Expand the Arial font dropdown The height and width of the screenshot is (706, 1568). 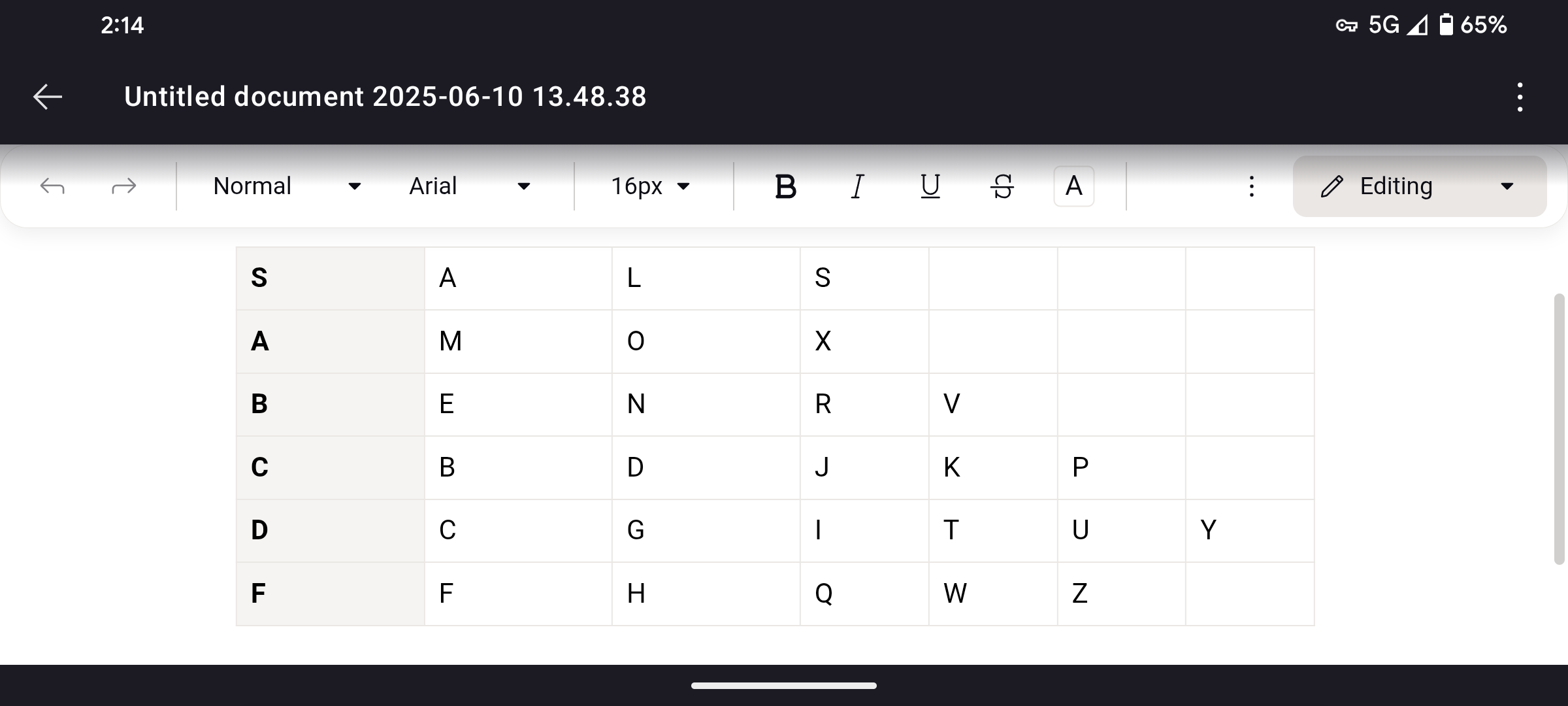coord(469,186)
